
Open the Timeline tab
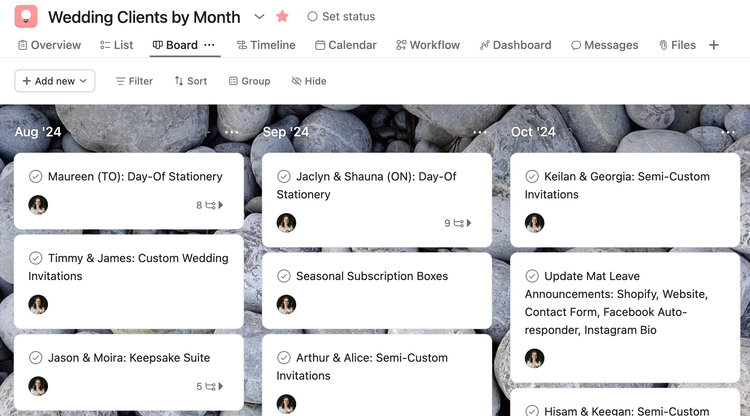[266, 45]
